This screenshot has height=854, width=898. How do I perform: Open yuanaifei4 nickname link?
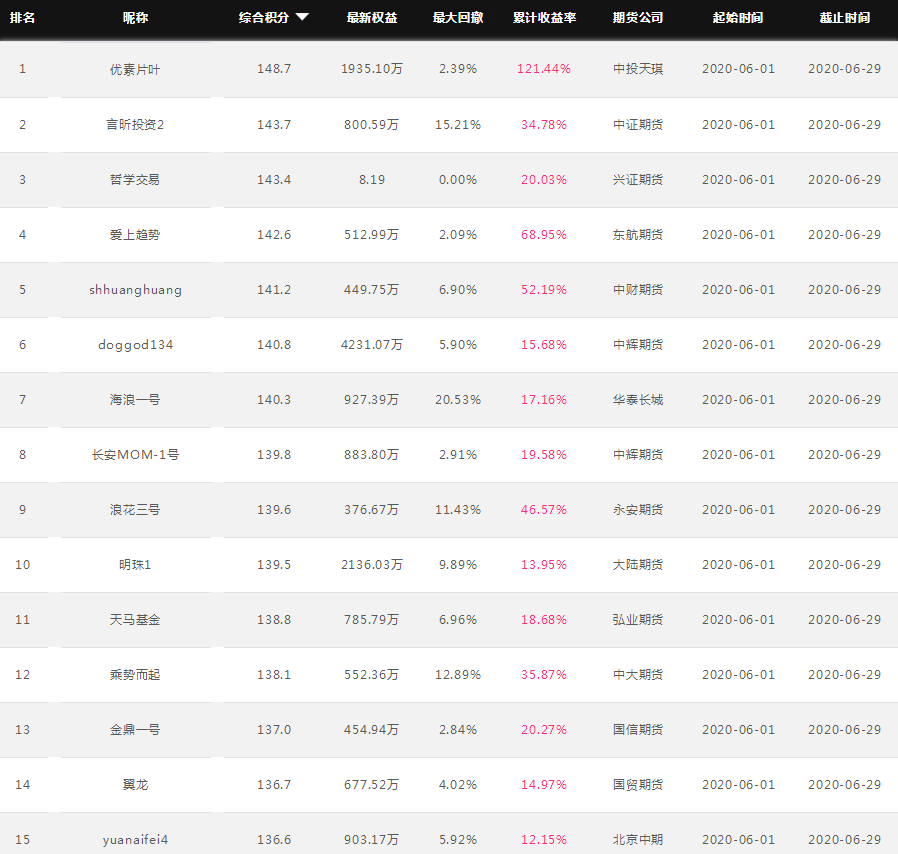[135, 840]
